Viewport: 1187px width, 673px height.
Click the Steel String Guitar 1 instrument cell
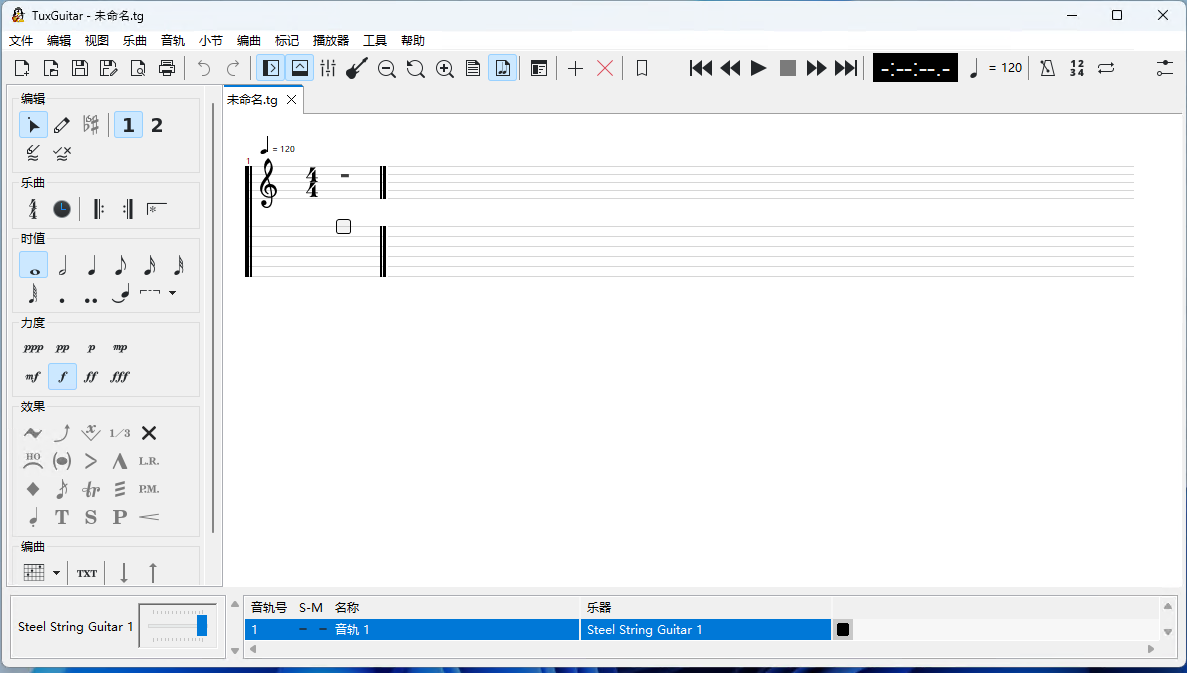coord(706,629)
